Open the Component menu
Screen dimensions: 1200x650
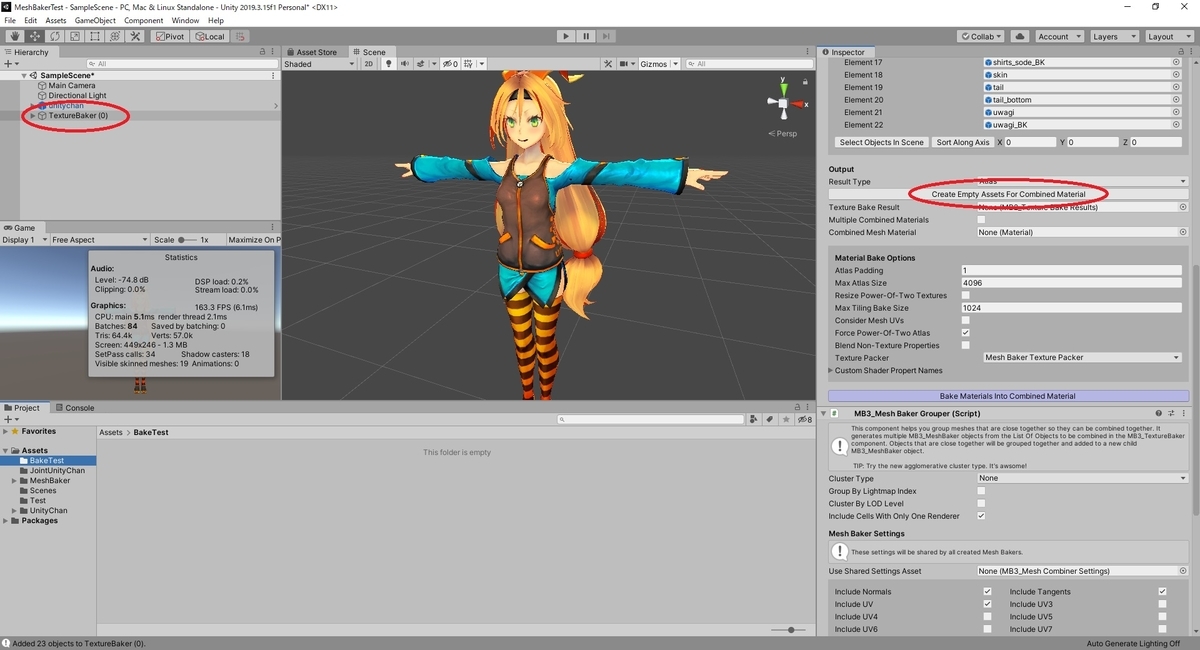tap(144, 20)
